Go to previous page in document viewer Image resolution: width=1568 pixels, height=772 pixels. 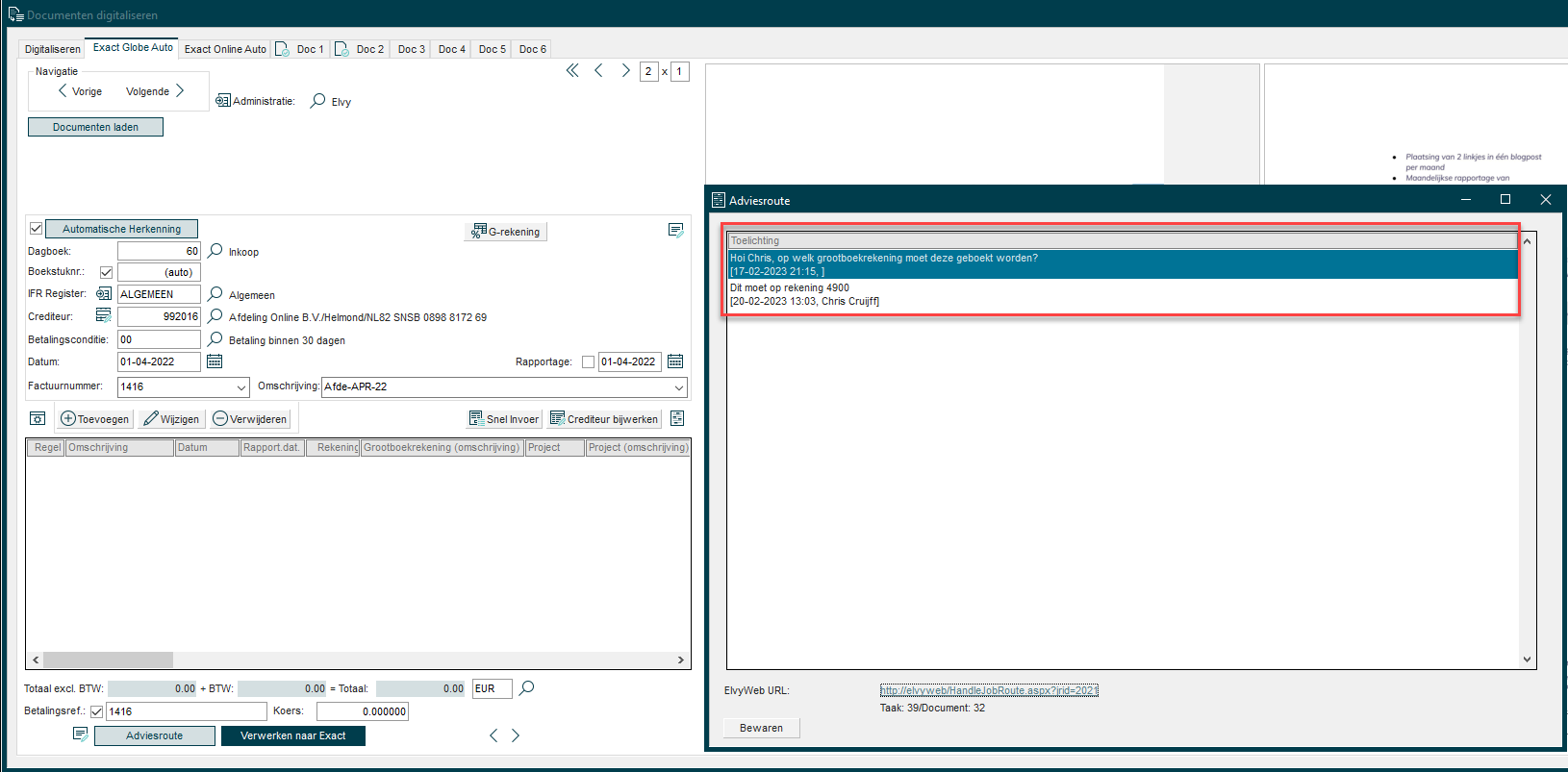coord(598,70)
